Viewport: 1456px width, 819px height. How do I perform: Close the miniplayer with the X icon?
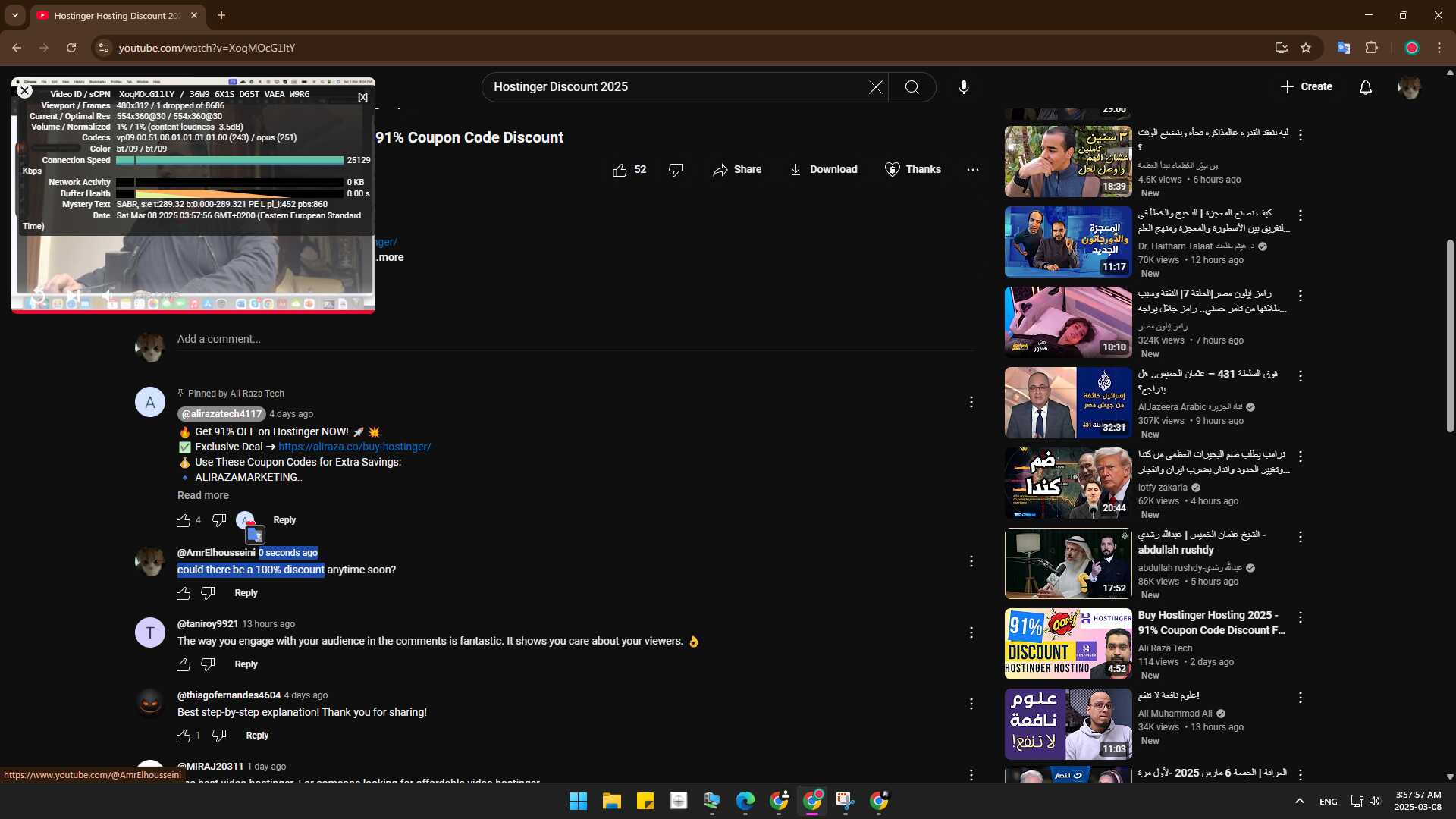pyautogui.click(x=24, y=91)
